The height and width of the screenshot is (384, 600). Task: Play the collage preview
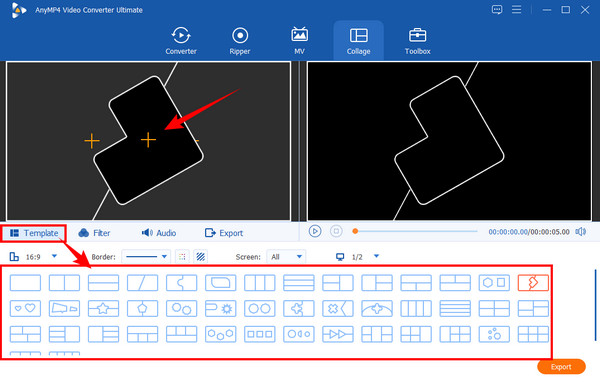coord(315,231)
